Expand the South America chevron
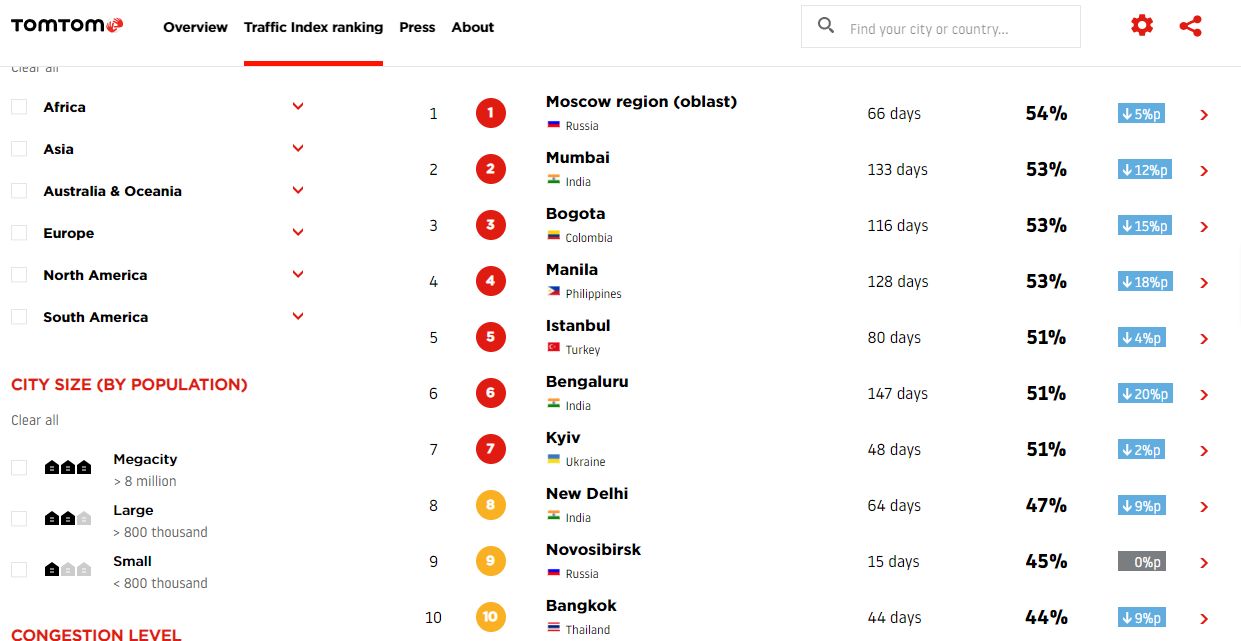 coord(298,316)
